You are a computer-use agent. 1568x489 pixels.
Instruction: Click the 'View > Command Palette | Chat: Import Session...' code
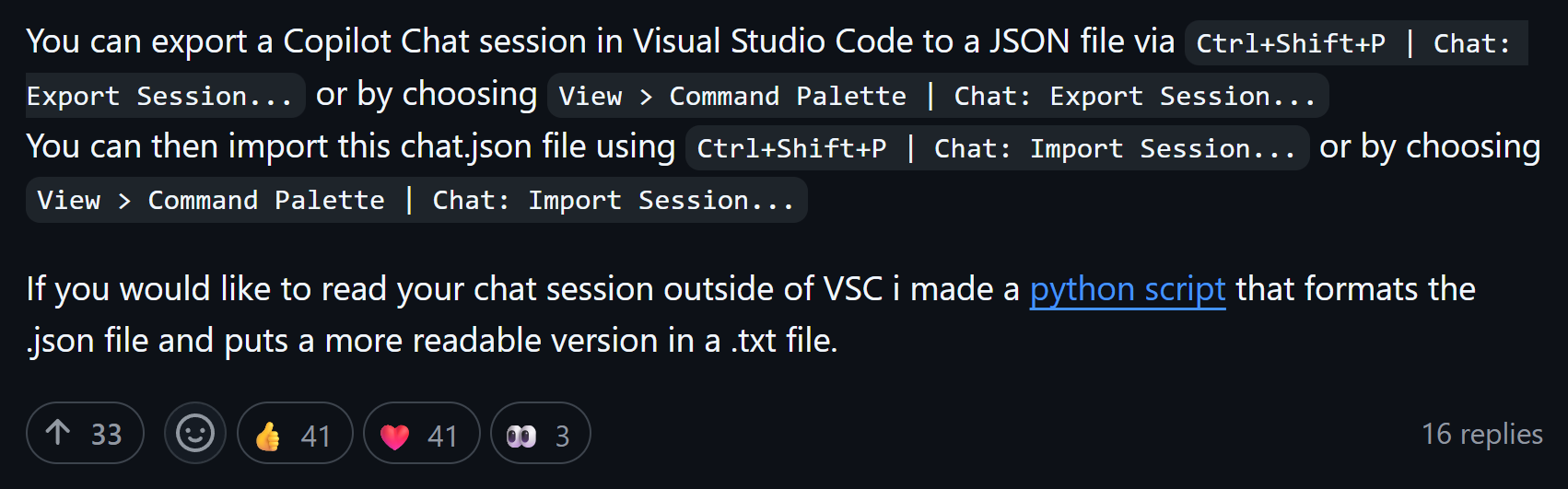pos(416,200)
